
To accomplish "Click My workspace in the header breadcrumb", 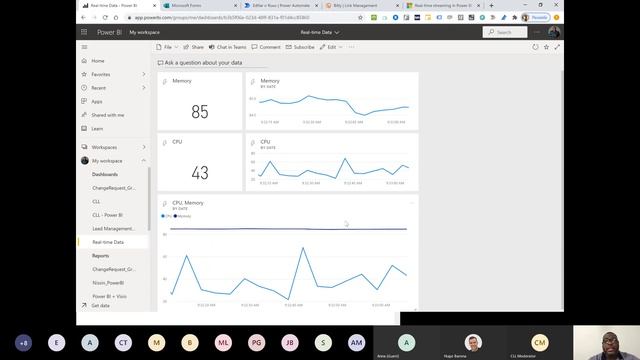I will [144, 32].
